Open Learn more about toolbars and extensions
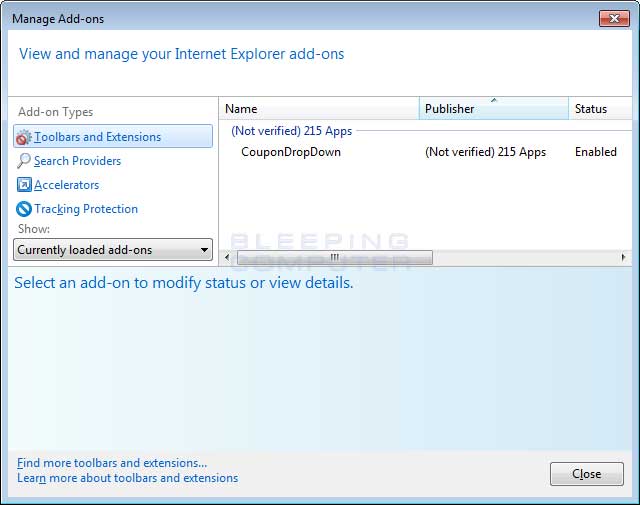 [x=127, y=478]
